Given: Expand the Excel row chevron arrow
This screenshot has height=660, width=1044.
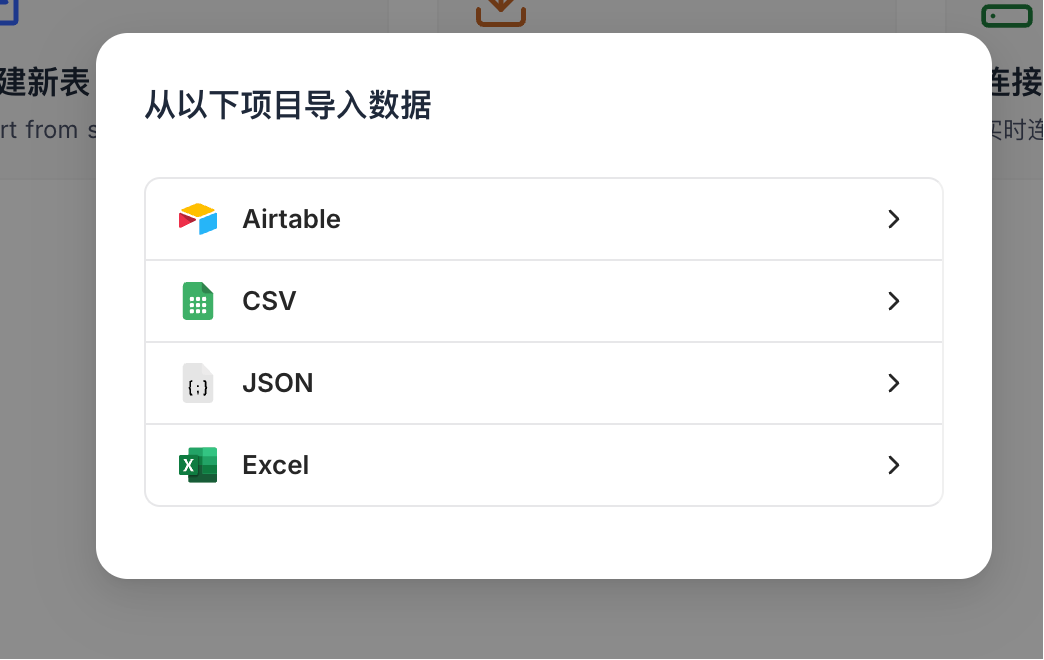Looking at the screenshot, I should tap(894, 465).
